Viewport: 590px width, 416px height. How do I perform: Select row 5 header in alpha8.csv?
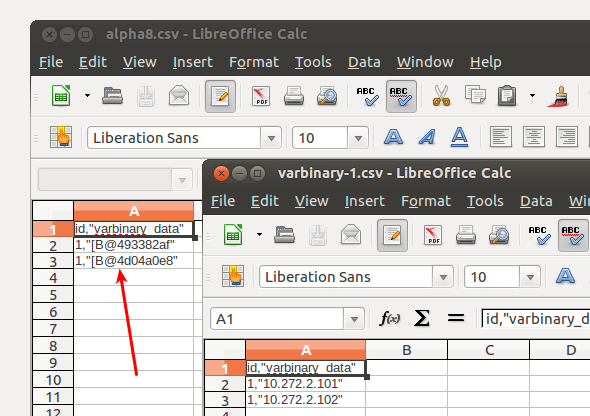pos(53,295)
